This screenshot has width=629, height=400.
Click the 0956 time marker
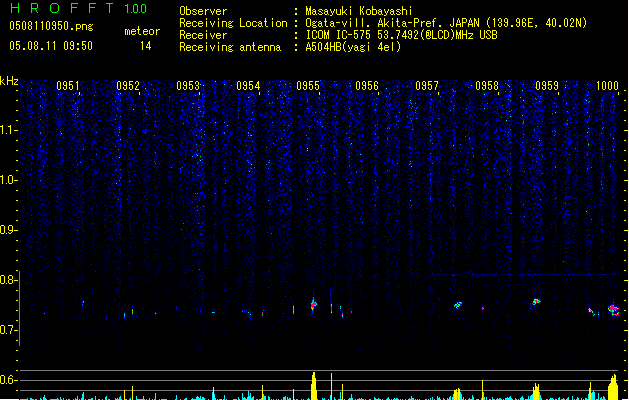[367, 86]
